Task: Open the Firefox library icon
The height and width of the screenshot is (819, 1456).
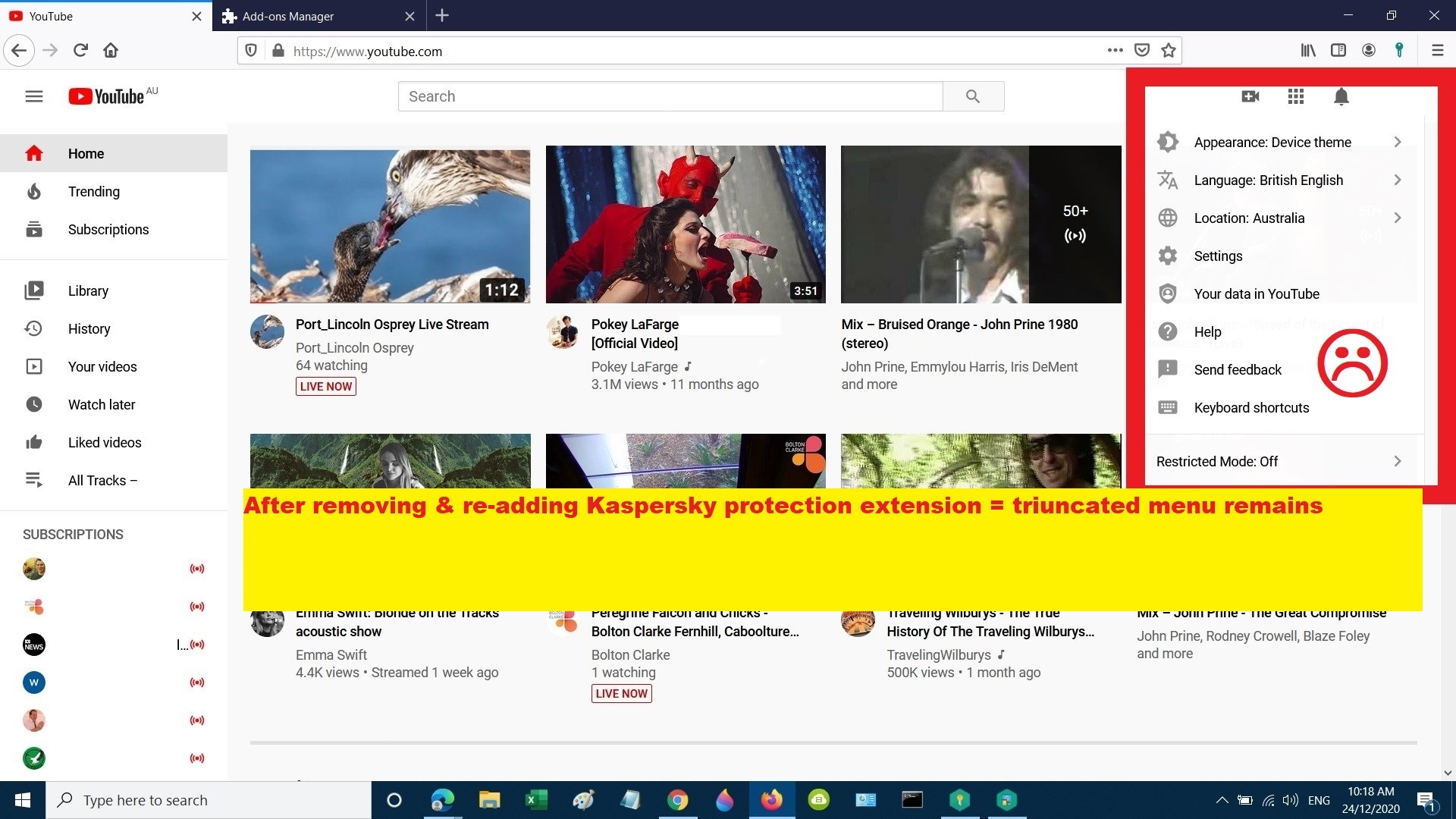Action: coord(1308,50)
